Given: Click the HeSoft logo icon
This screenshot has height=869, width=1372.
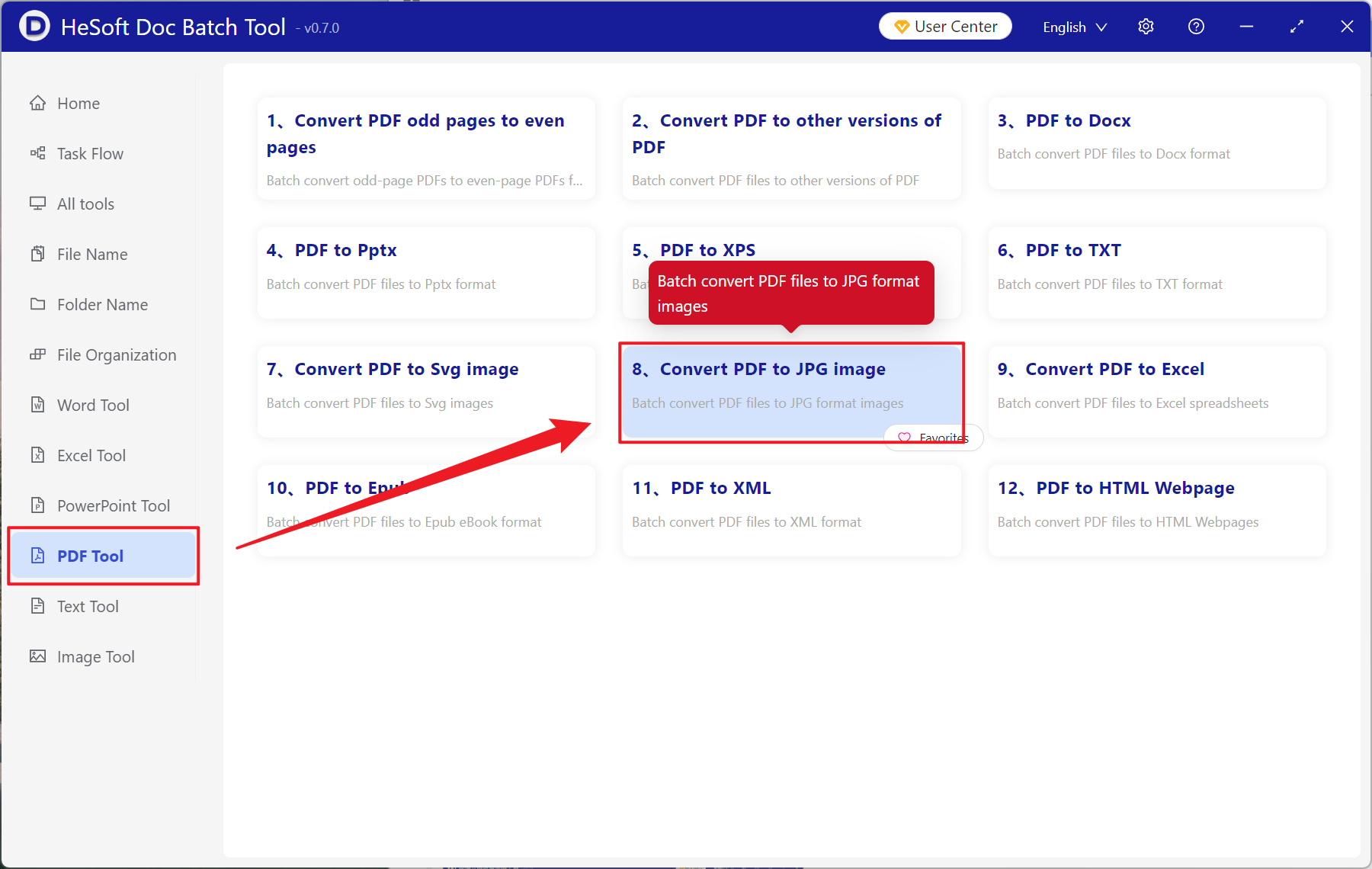Looking at the screenshot, I should [34, 26].
